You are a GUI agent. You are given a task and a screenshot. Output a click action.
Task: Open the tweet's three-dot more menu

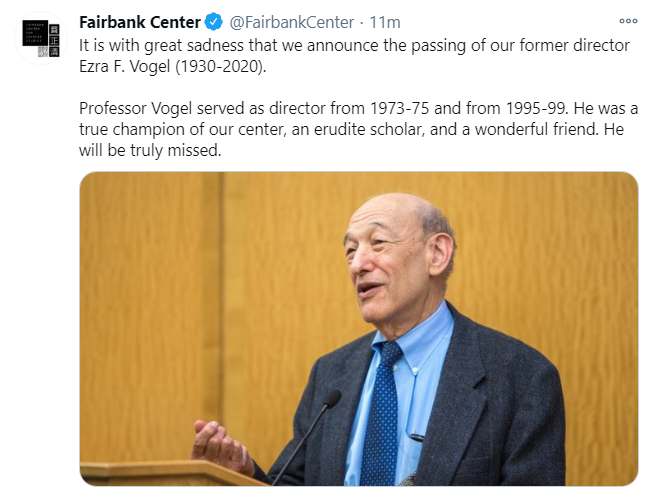click(628, 21)
